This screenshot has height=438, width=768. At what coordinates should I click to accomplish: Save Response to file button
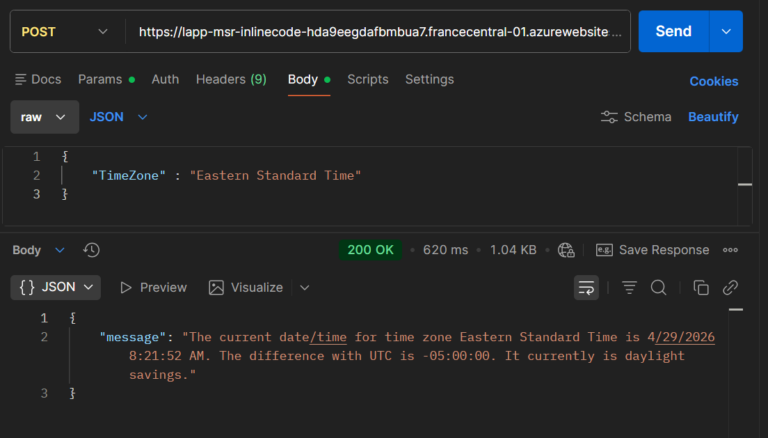[652, 250]
